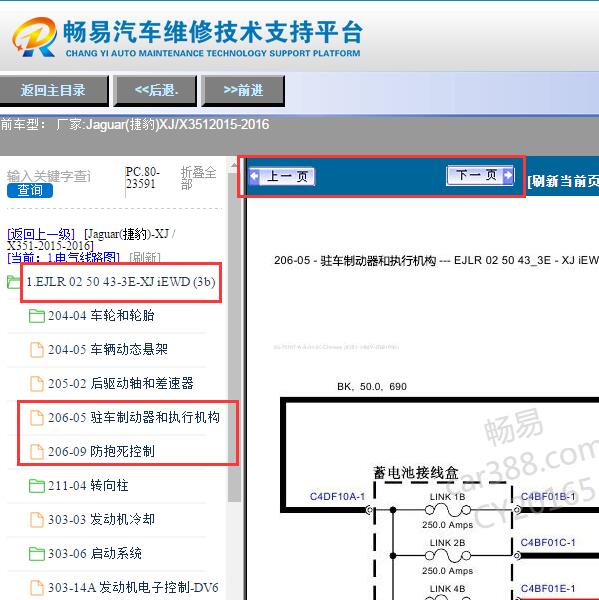The width and height of the screenshot is (599, 600).
Task: Click folder icon beside 1.EJLR 02 50 43-3E
Action: pos(14,282)
